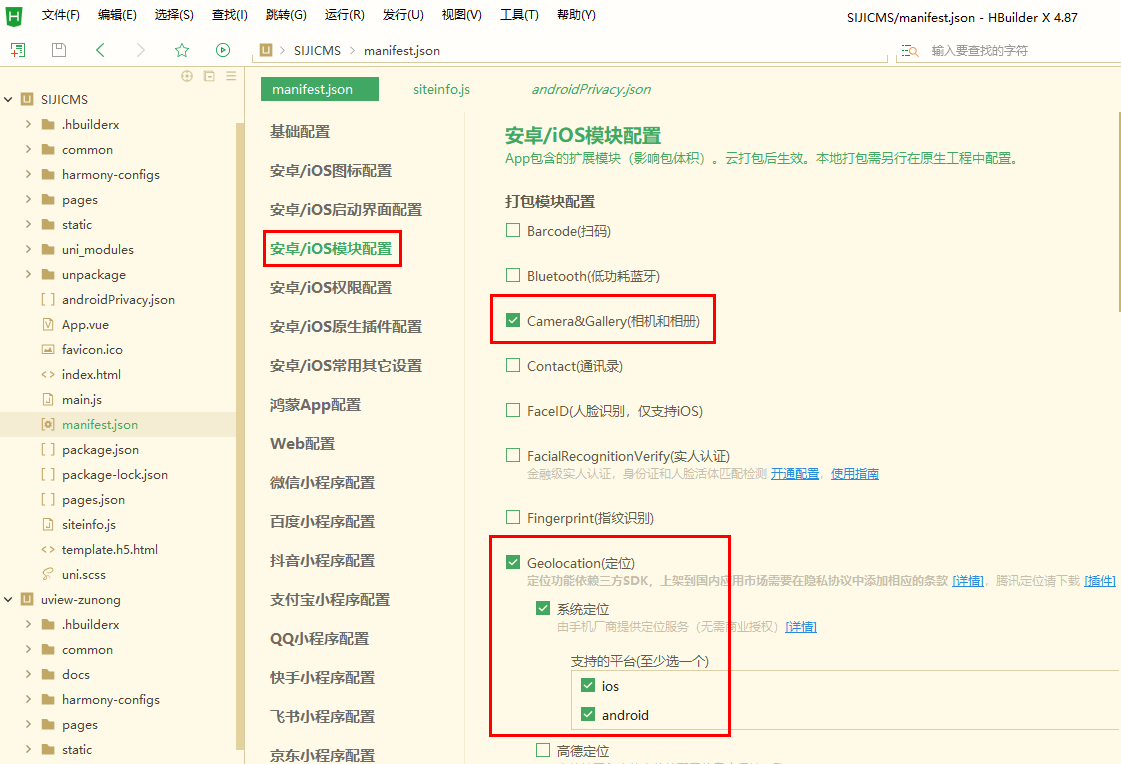Click the run play icon
This screenshot has height=764, width=1121.
coord(223,50)
